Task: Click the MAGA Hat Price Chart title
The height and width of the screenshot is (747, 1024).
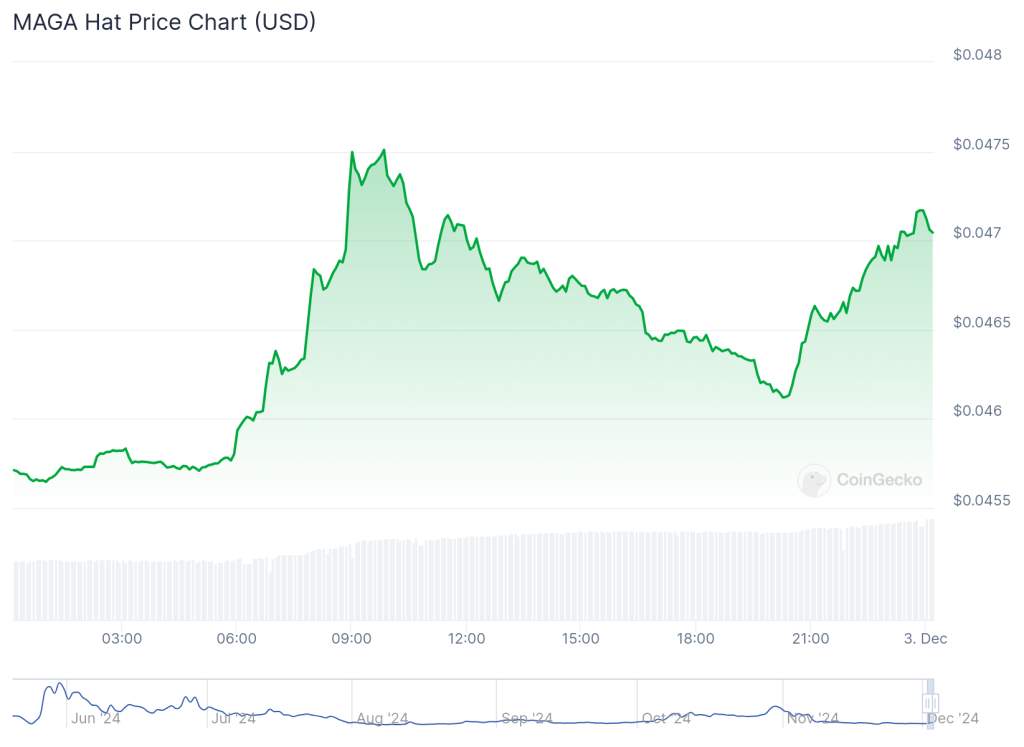Action: (164, 22)
